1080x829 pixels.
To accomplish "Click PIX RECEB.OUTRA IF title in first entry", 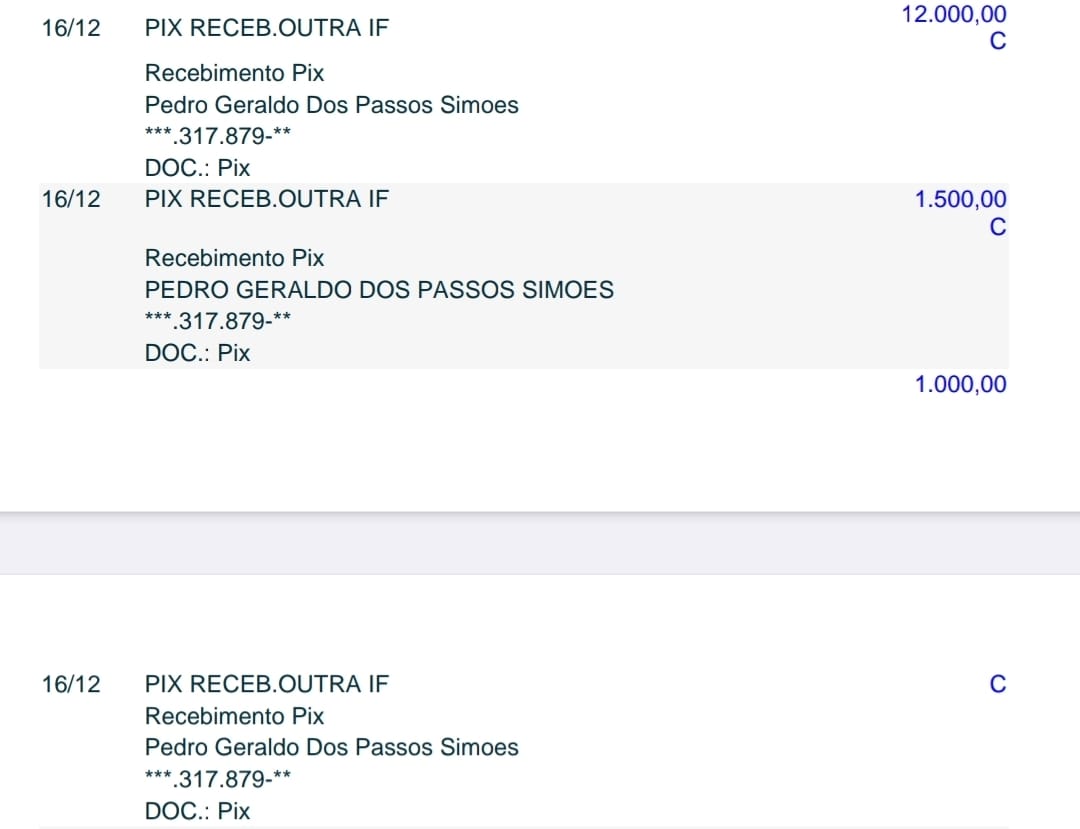I will click(x=266, y=28).
